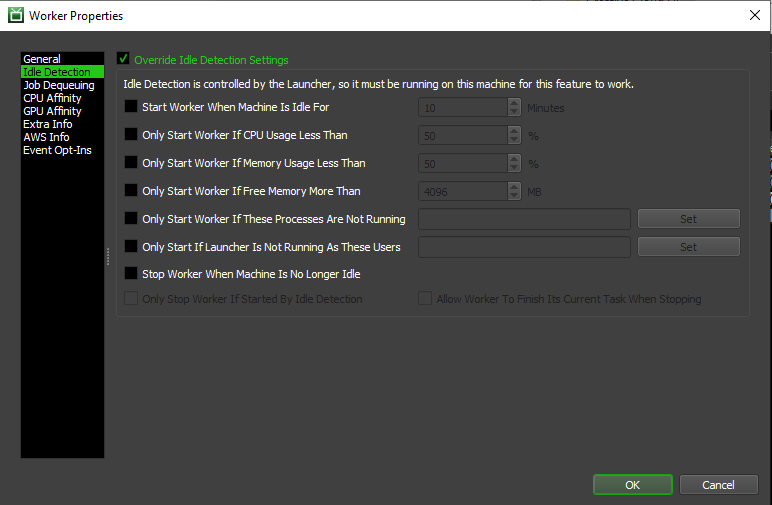Click the processes not running text field
This screenshot has height=505, width=772.
pos(523,219)
